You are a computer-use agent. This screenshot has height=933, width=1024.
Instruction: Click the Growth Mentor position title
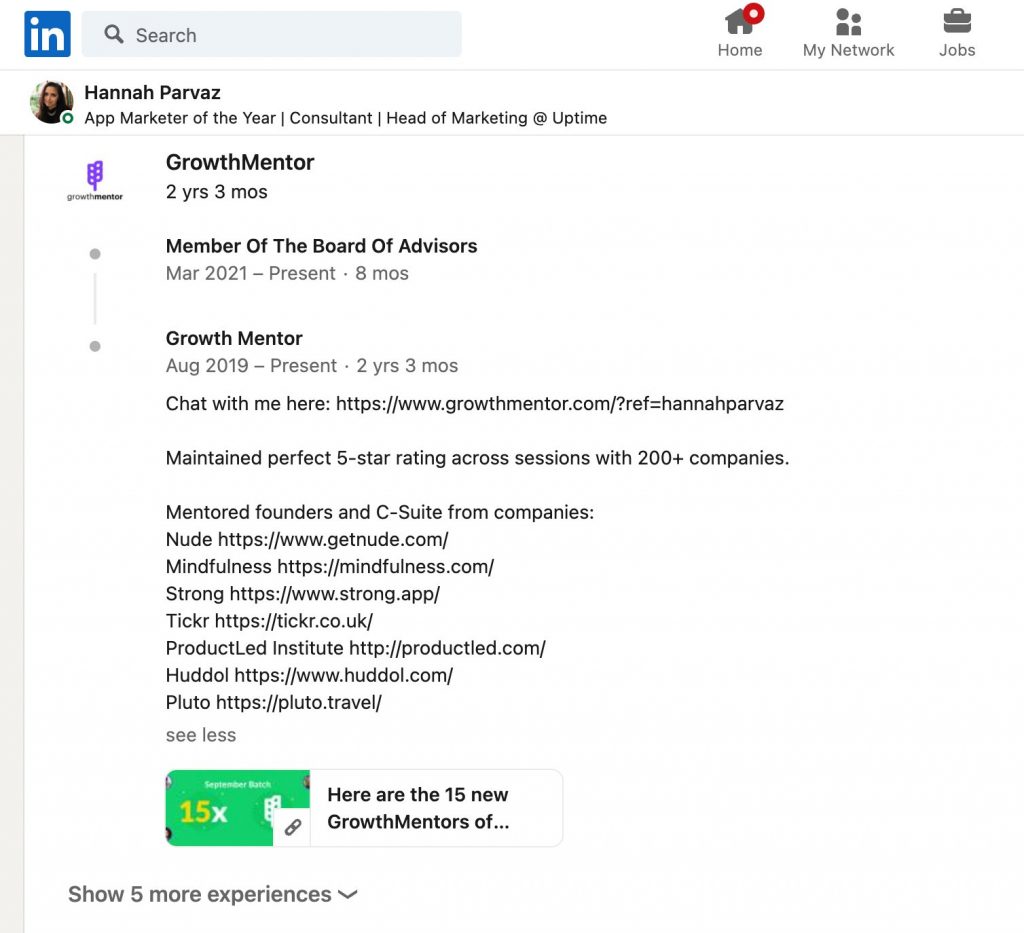coord(234,338)
